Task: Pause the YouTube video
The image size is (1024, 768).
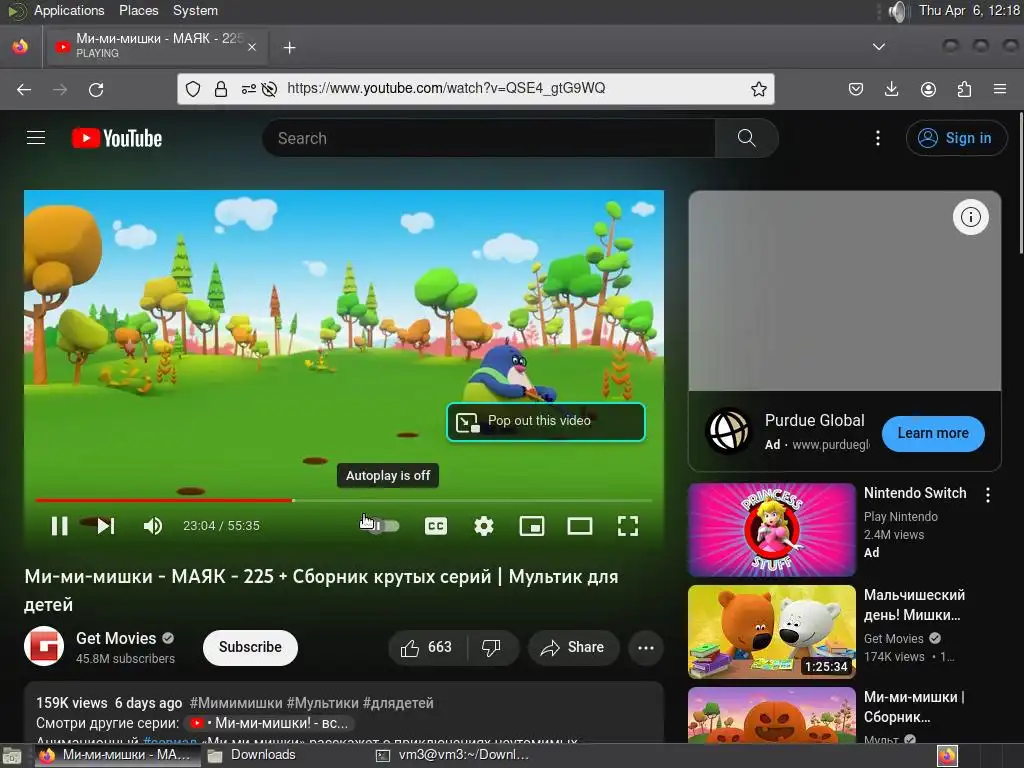Action: point(59,526)
